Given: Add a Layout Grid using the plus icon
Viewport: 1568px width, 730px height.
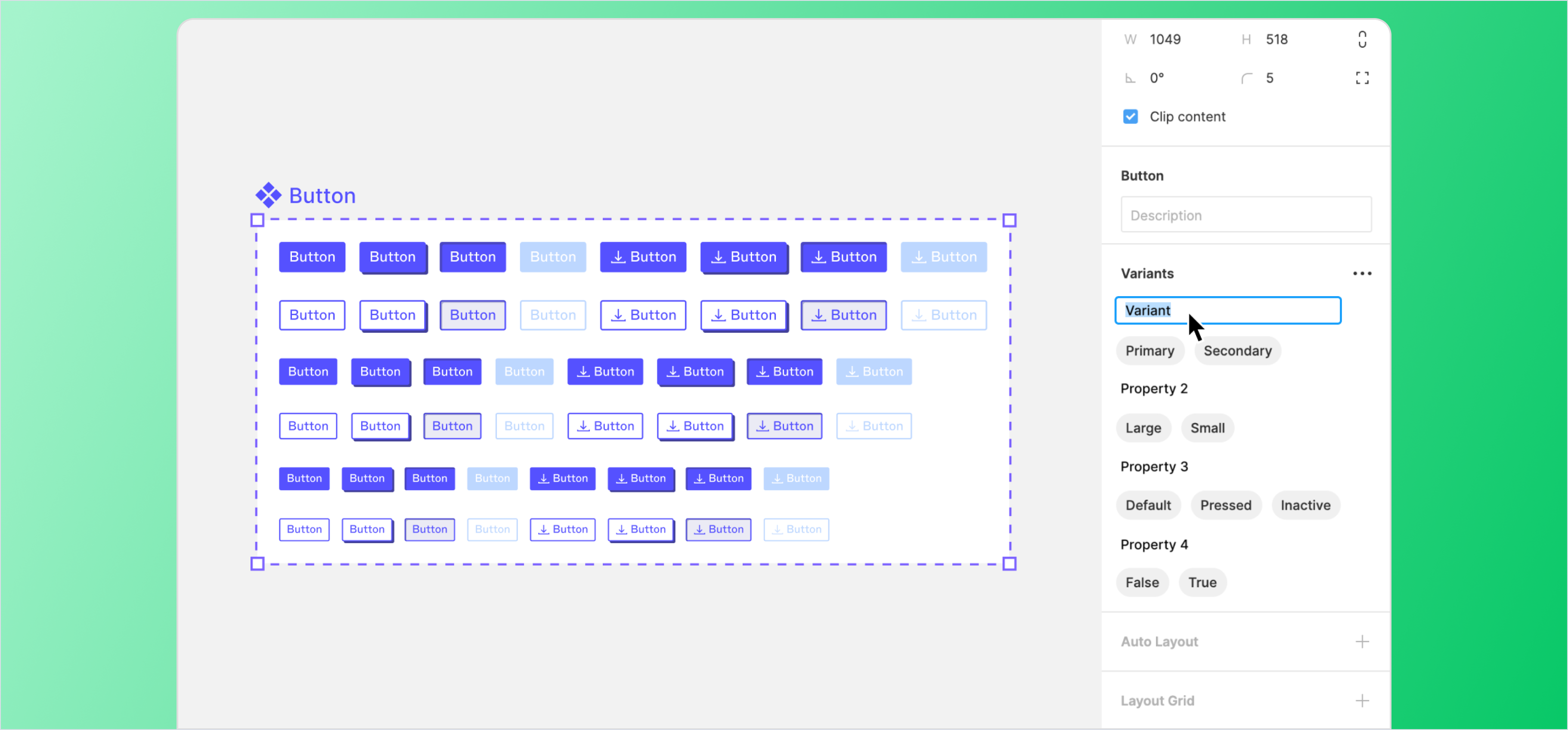Looking at the screenshot, I should tap(1363, 700).
